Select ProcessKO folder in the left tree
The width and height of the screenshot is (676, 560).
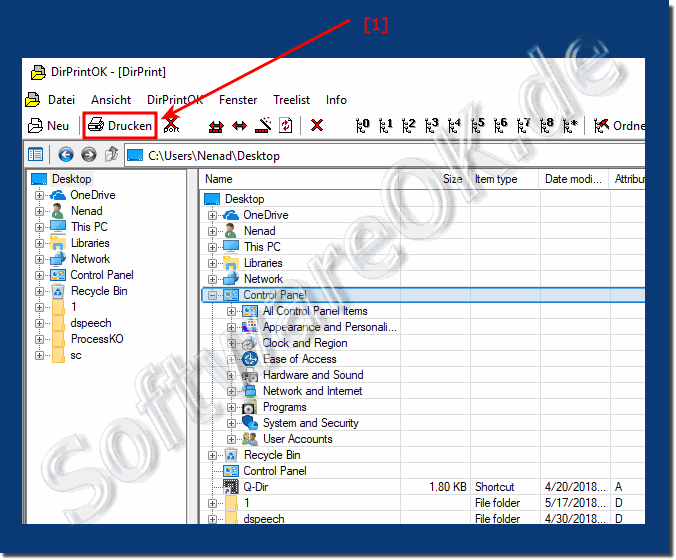click(97, 339)
